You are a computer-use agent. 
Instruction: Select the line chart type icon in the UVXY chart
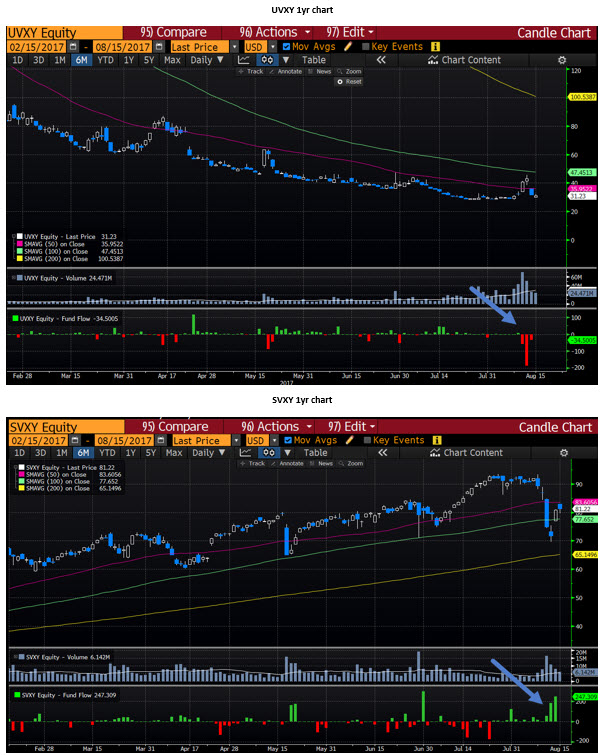245,60
